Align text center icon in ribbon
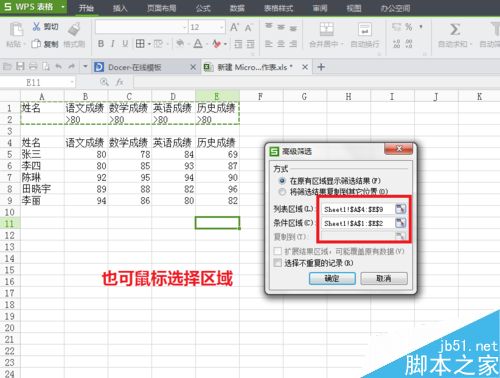 coord(281,44)
